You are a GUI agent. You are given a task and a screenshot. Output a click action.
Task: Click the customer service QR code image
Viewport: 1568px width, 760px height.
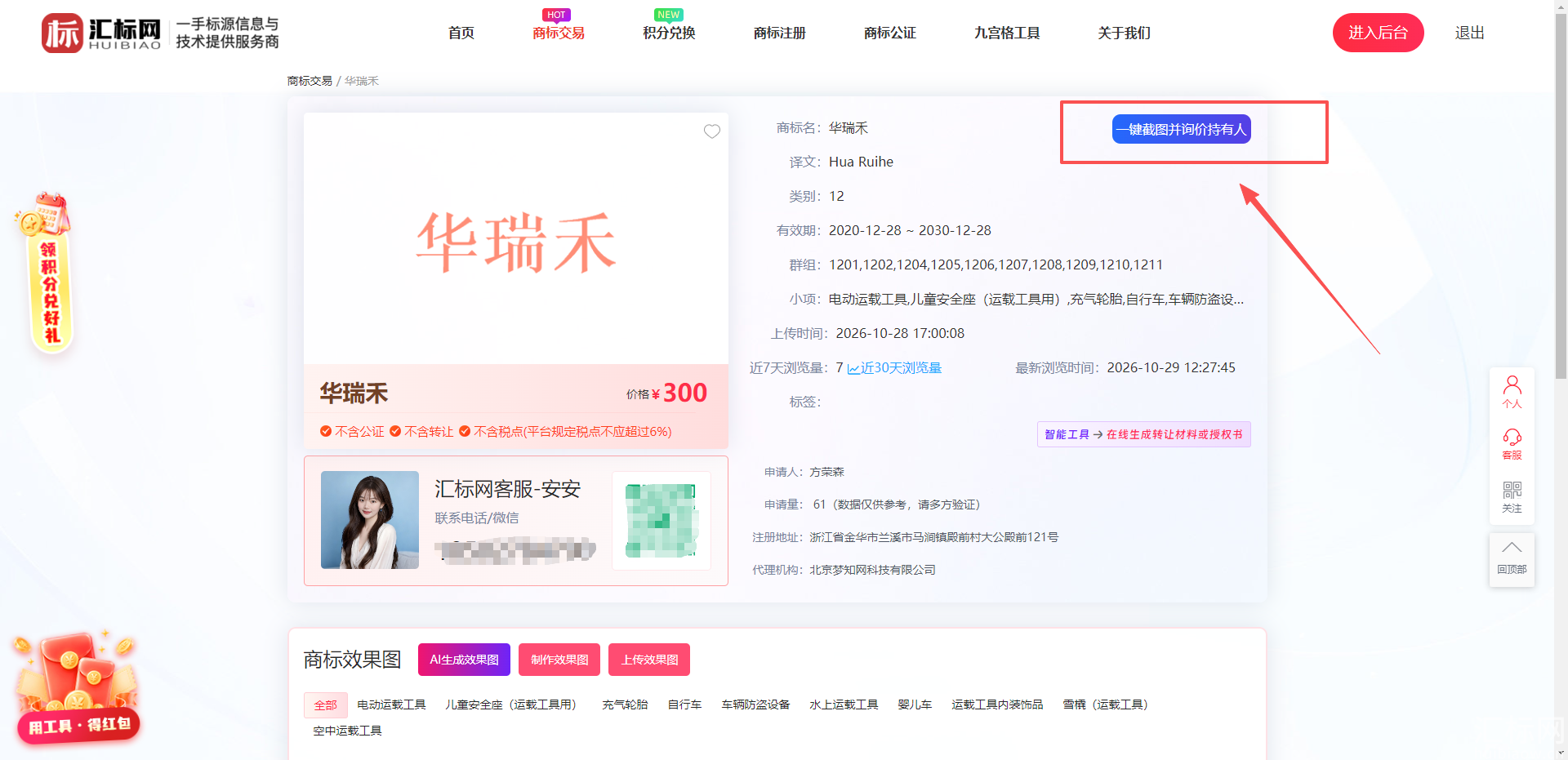[x=661, y=521]
